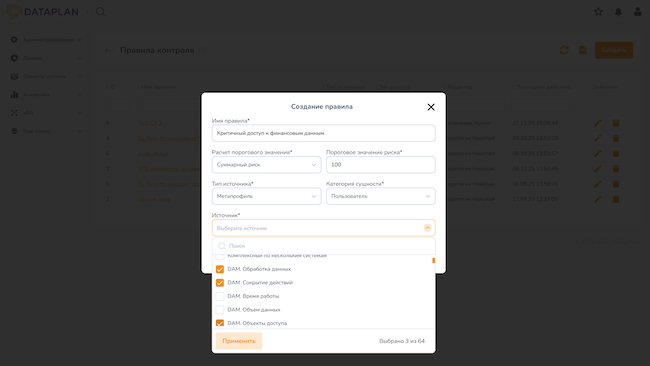Open notifications bell icon

[x=618, y=12]
